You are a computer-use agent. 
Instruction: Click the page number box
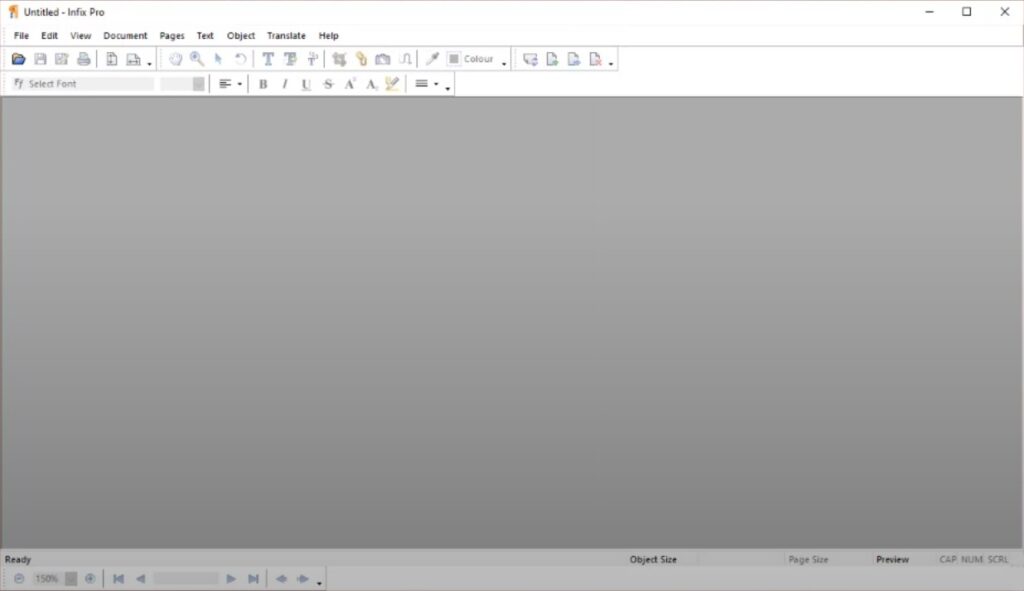(x=186, y=579)
